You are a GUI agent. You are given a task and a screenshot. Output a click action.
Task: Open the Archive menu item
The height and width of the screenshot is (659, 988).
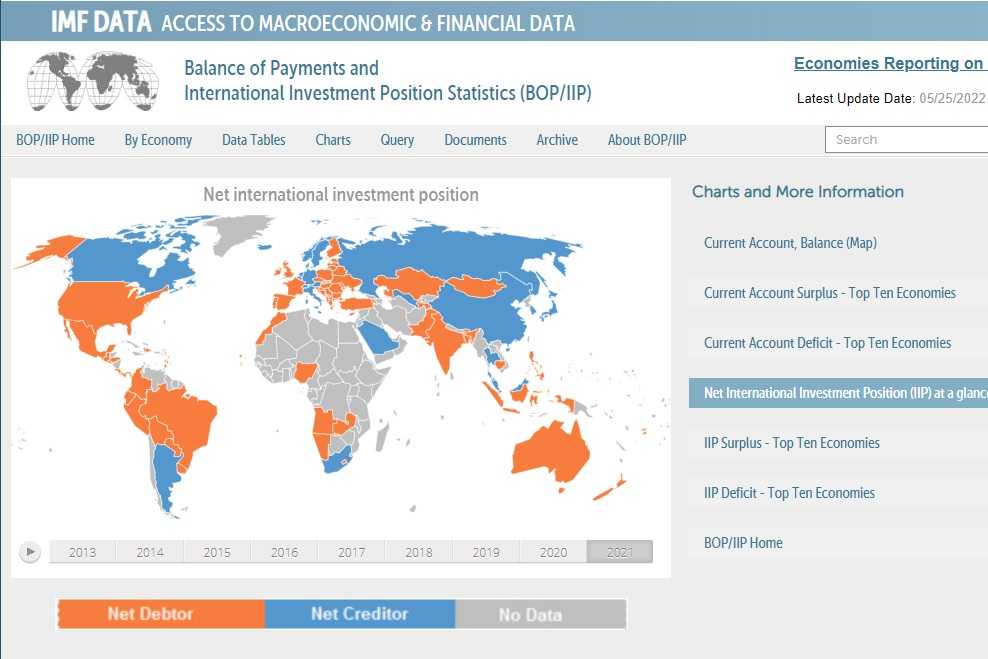[557, 140]
